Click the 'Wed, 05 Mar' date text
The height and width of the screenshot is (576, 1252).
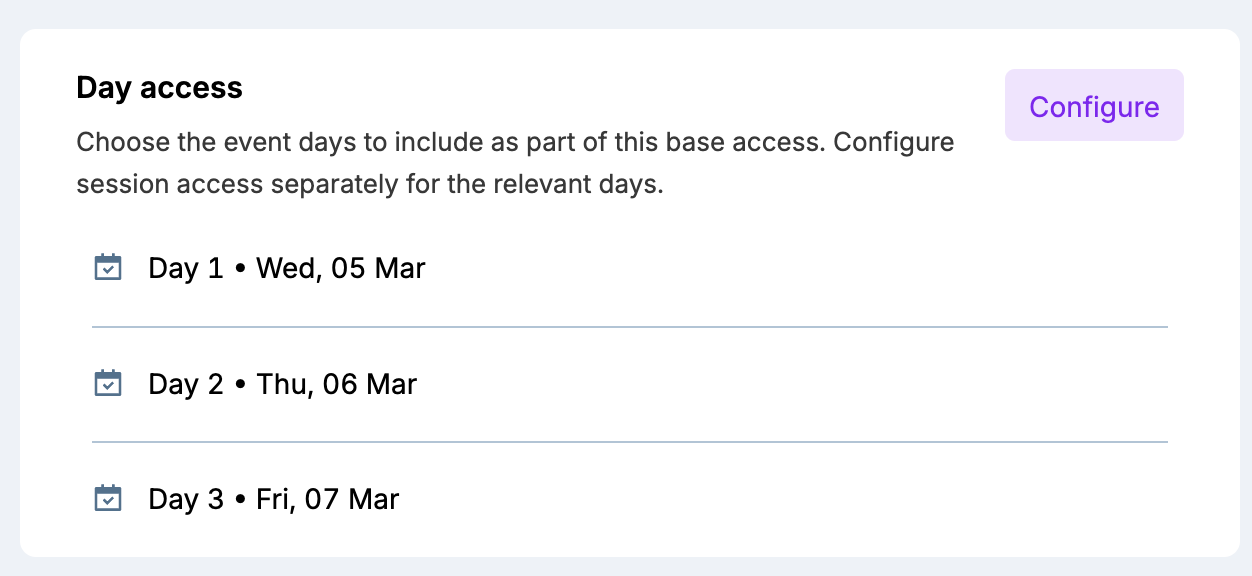click(x=340, y=269)
